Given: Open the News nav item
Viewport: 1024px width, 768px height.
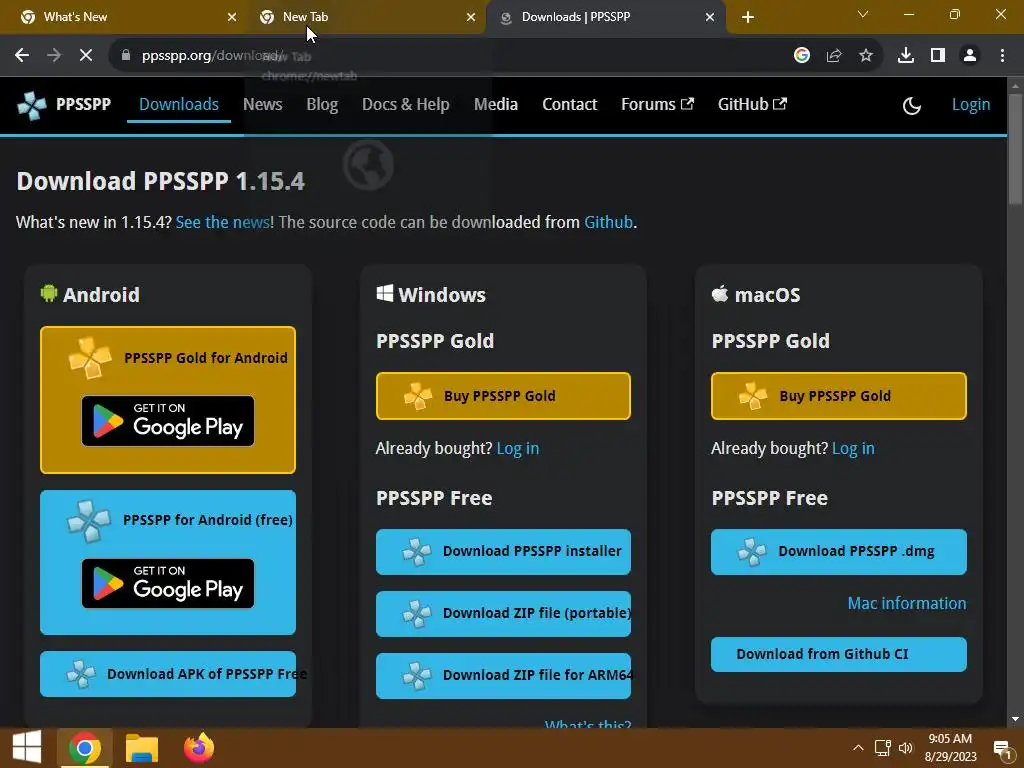Looking at the screenshot, I should coord(263,104).
